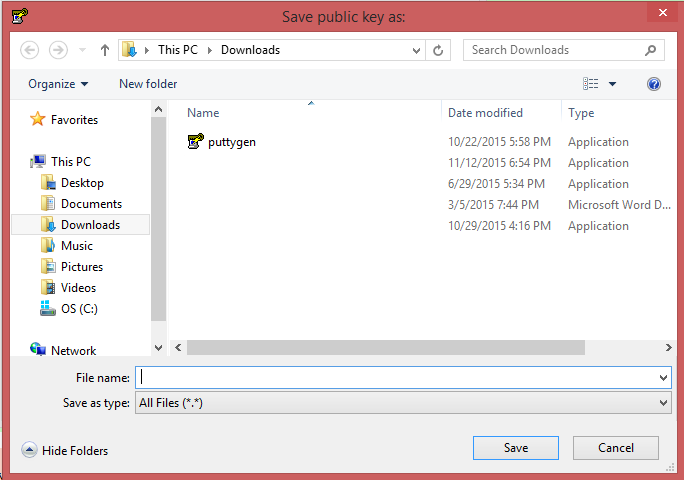Click the Favorites star in navigation pane
Viewport: 684px width, 480px height.
[38, 120]
